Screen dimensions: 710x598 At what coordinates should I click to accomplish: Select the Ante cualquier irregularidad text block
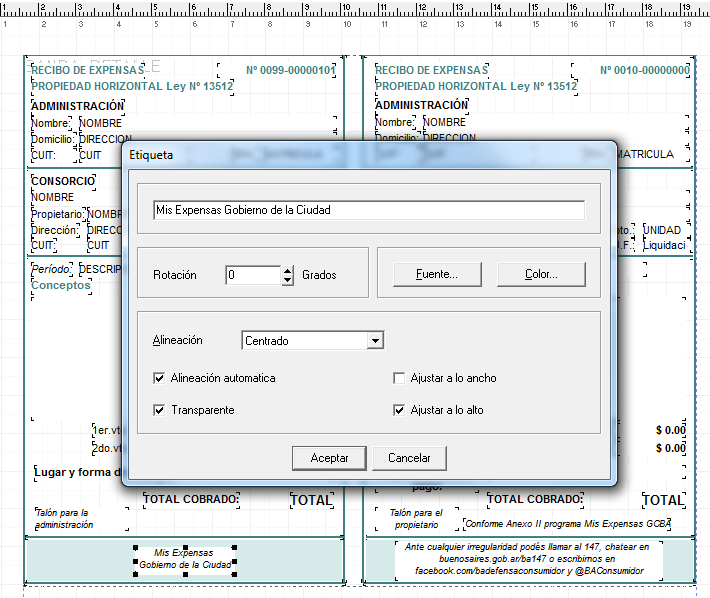click(525, 559)
